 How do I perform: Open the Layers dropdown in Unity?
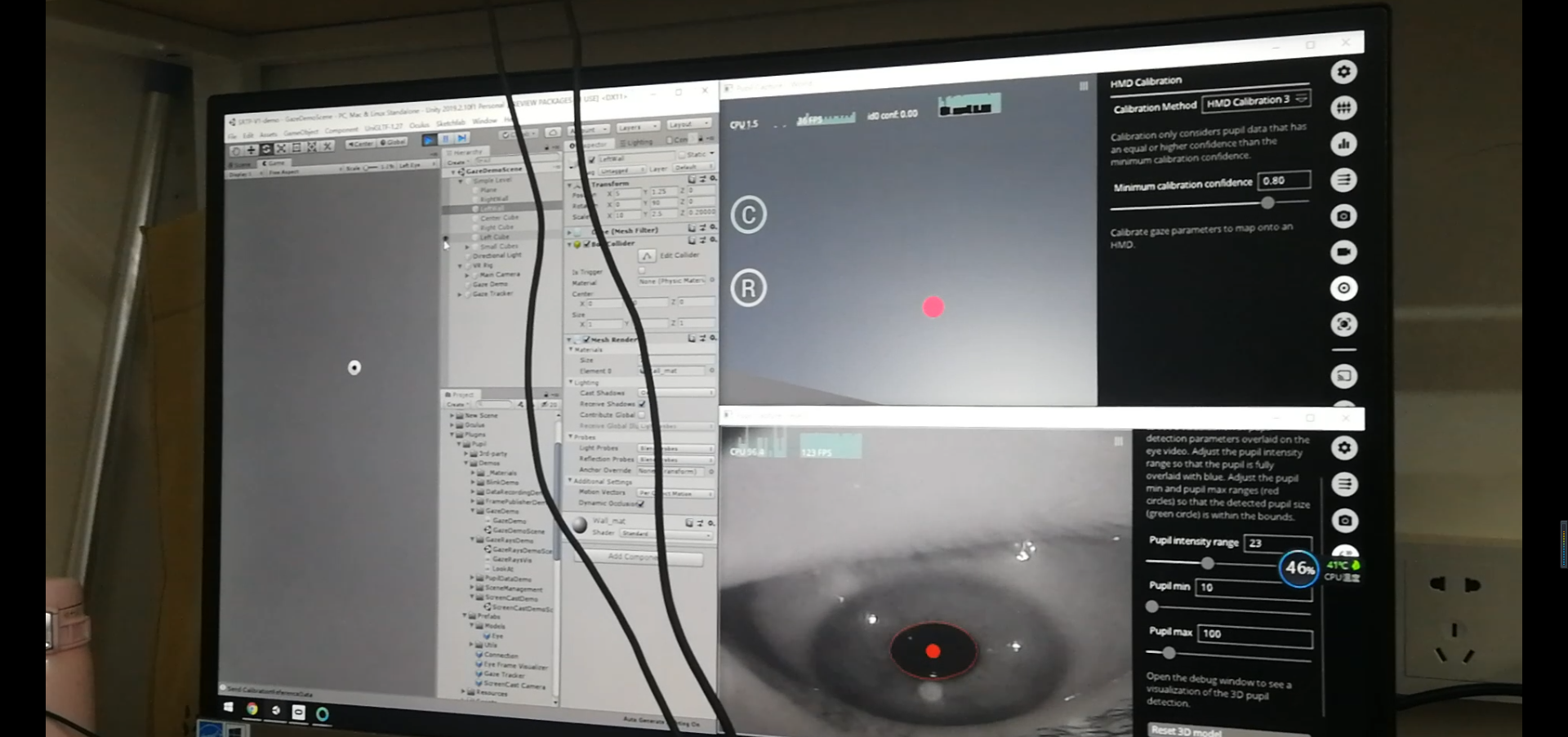pyautogui.click(x=637, y=127)
